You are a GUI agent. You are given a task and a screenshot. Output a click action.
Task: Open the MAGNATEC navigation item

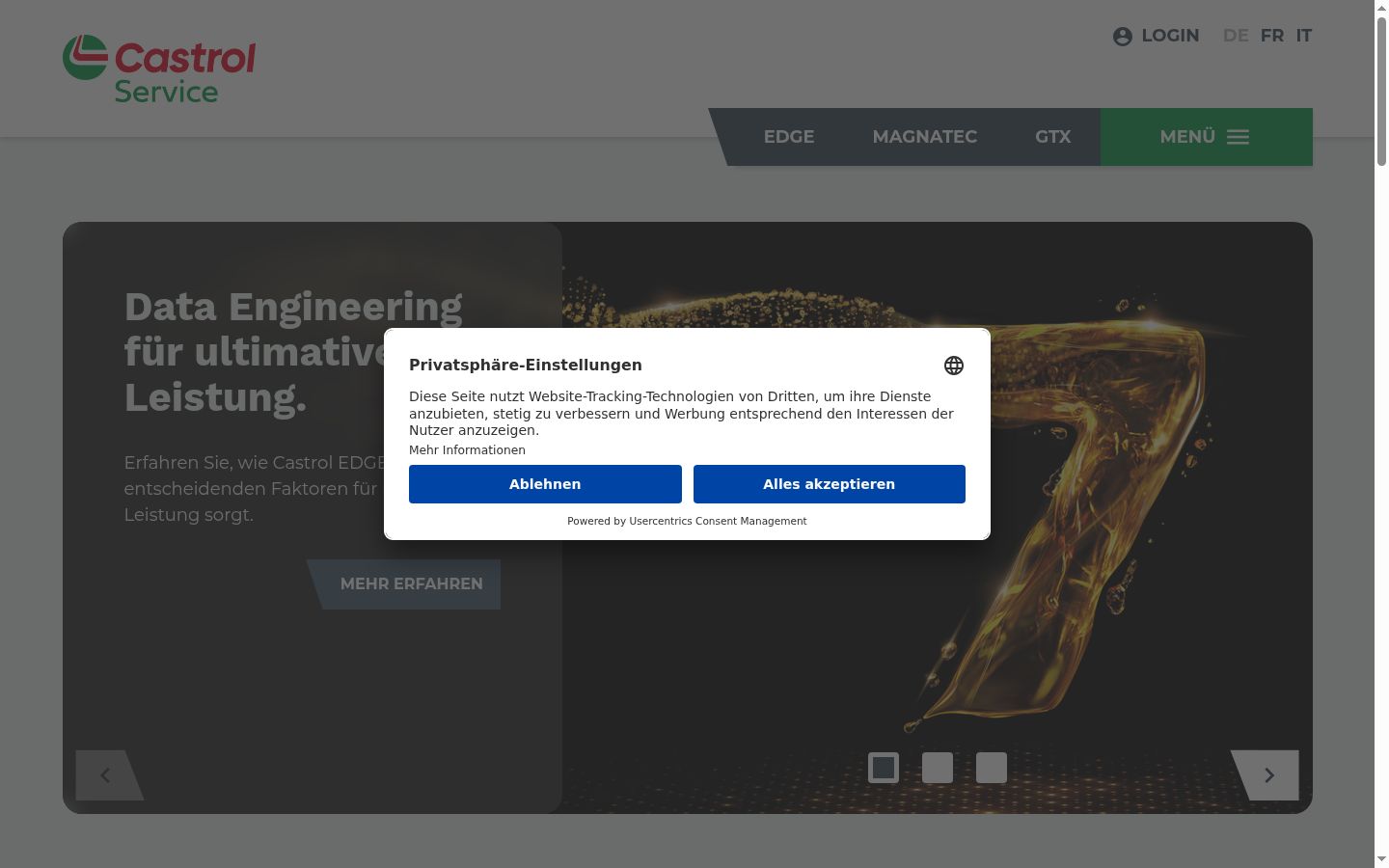pos(925,137)
